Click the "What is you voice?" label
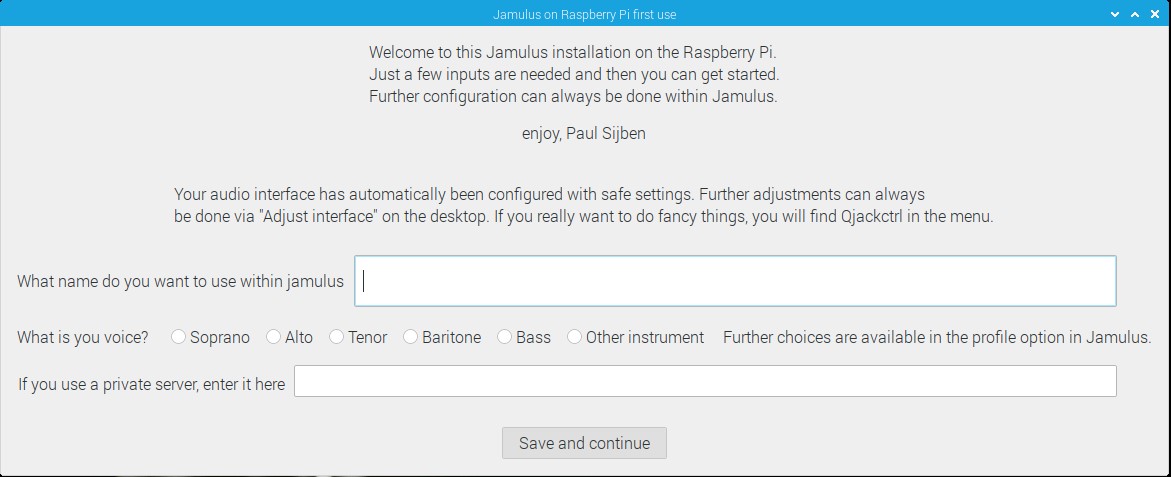 tap(83, 337)
